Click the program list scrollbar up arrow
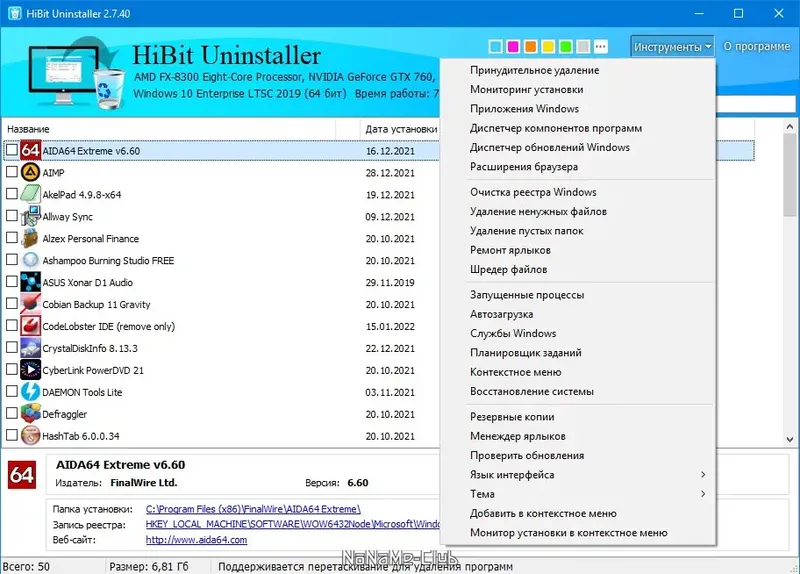The image size is (800, 574). [790, 126]
